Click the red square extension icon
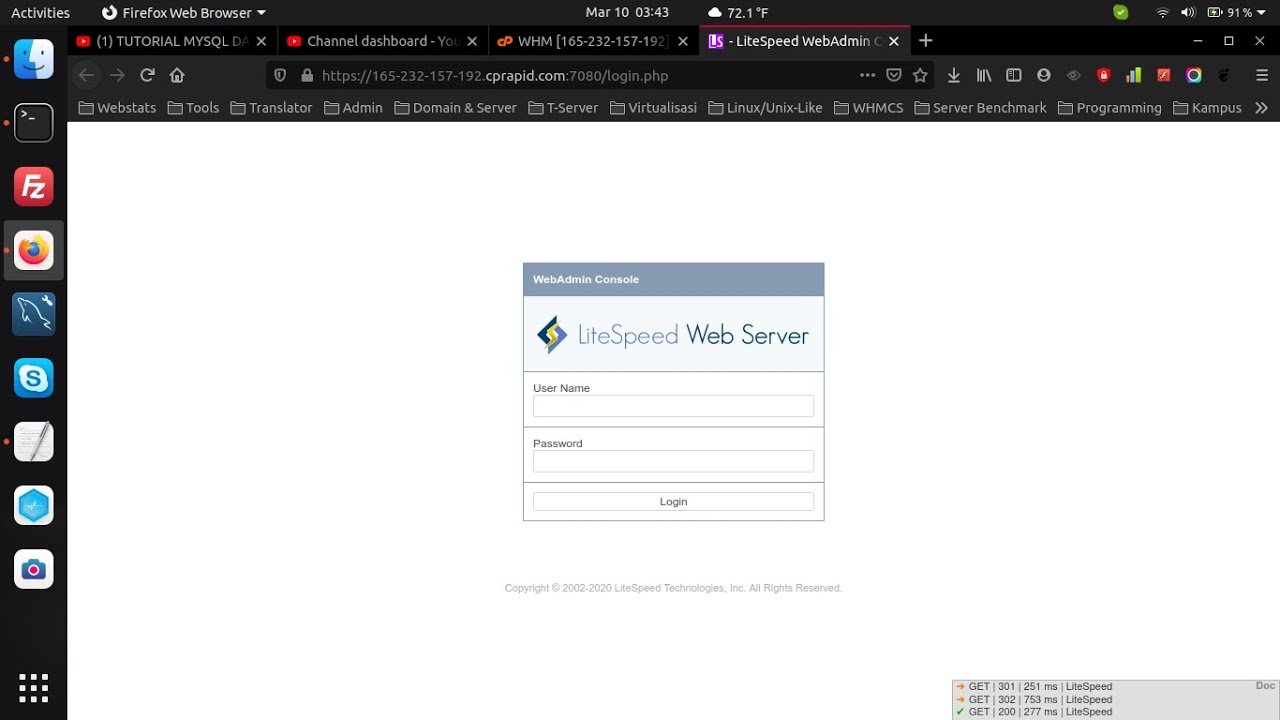1280x720 pixels. [1164, 75]
